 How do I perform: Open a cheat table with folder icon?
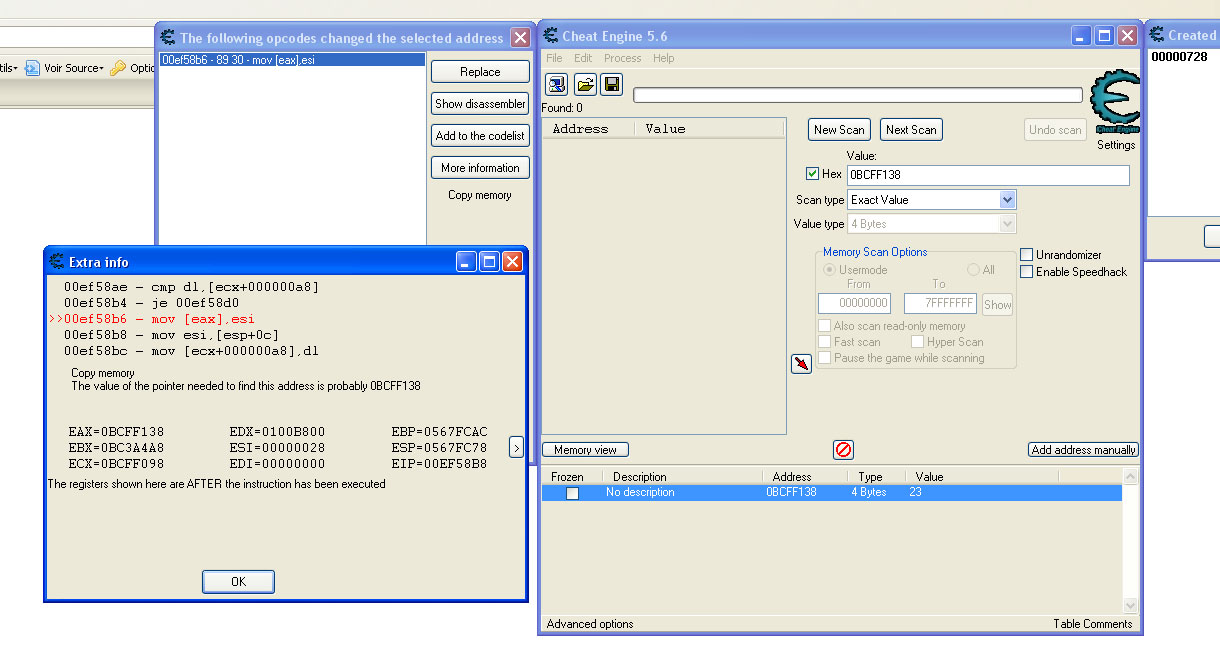(585, 85)
